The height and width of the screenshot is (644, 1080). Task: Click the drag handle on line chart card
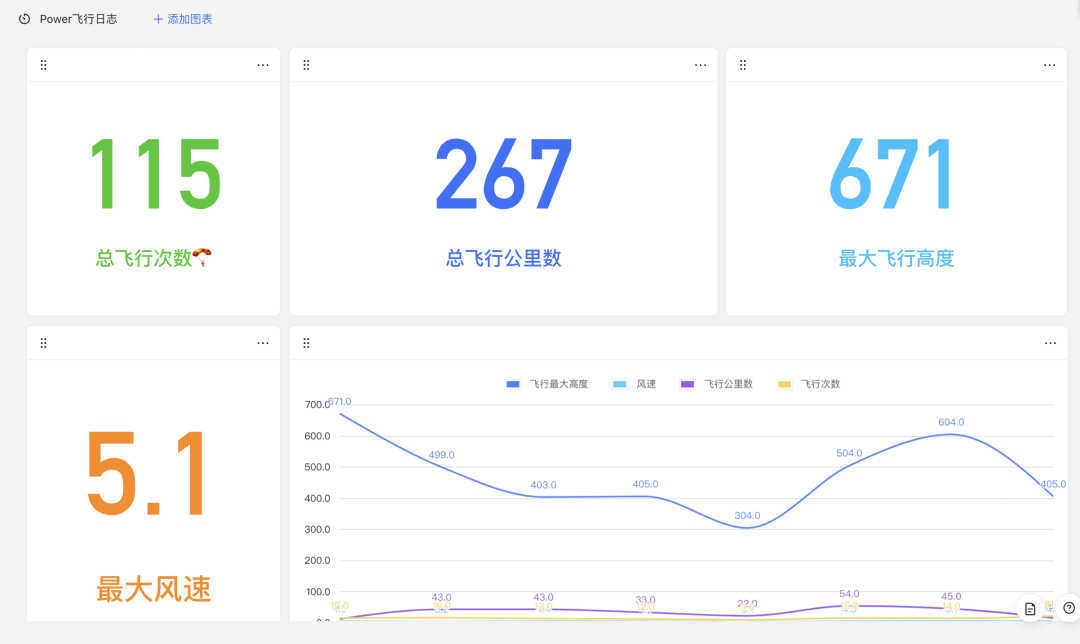click(306, 343)
